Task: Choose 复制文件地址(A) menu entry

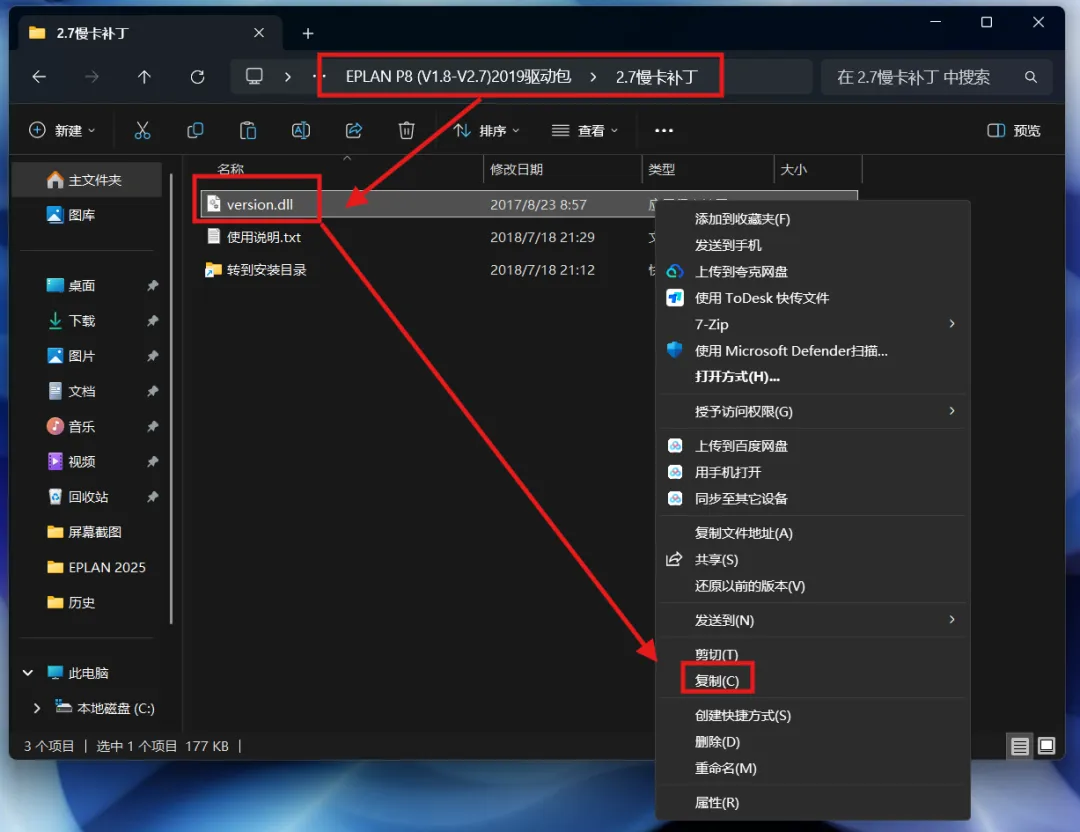Action: click(744, 533)
